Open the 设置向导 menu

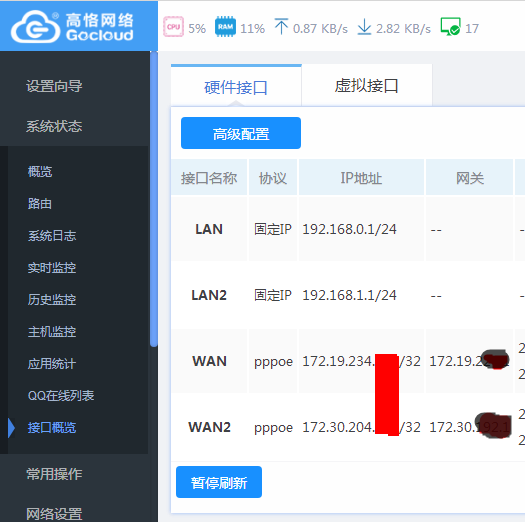click(54, 86)
